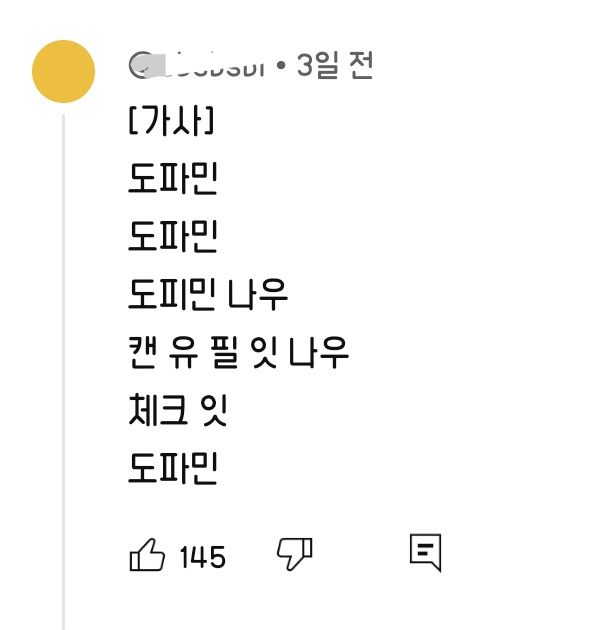Screen dimensions: 616x630
Task: Click the second 도파민 lyric line
Action: pyautogui.click(x=173, y=237)
